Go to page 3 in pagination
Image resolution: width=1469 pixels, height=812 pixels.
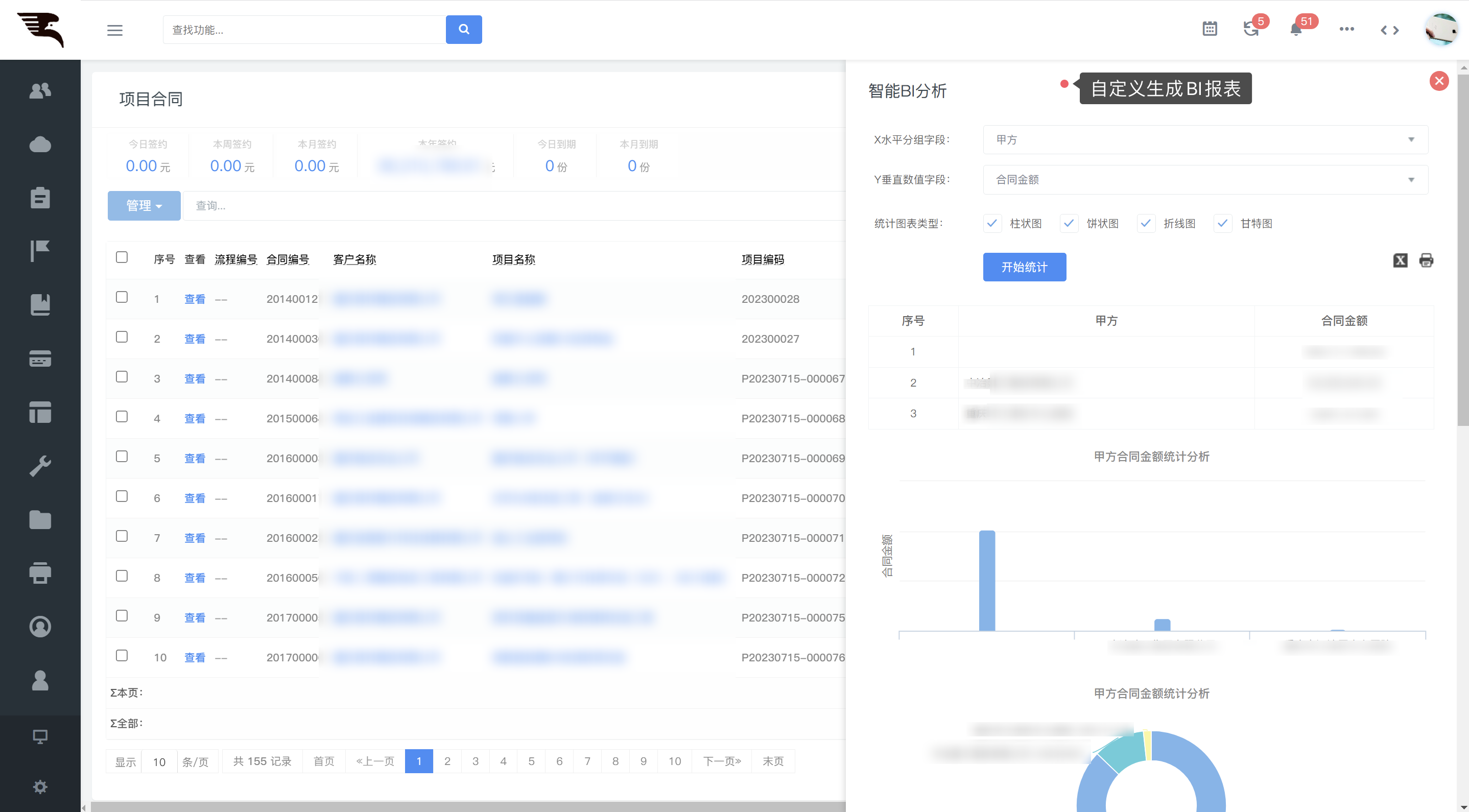click(475, 761)
